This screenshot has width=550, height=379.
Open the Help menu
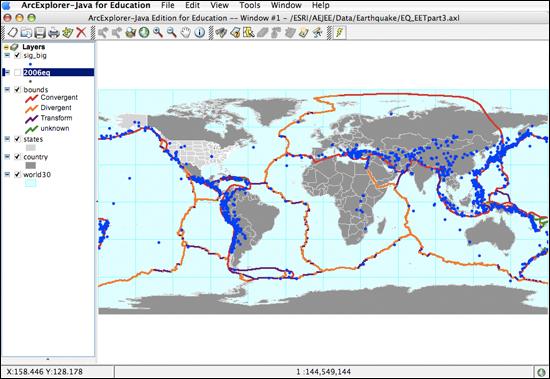(x=321, y=5)
